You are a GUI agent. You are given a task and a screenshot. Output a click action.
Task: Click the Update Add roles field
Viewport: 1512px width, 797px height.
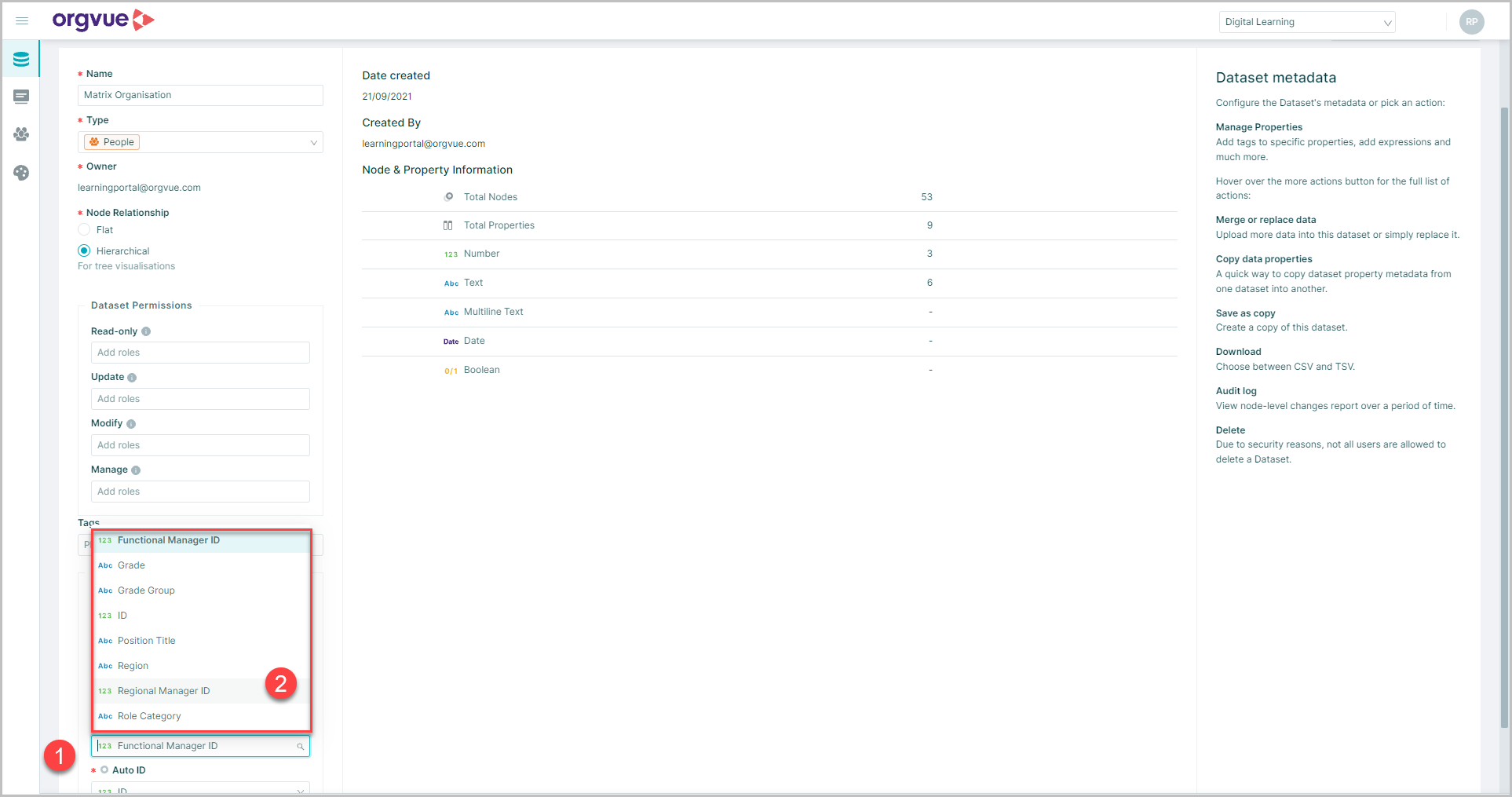click(200, 399)
